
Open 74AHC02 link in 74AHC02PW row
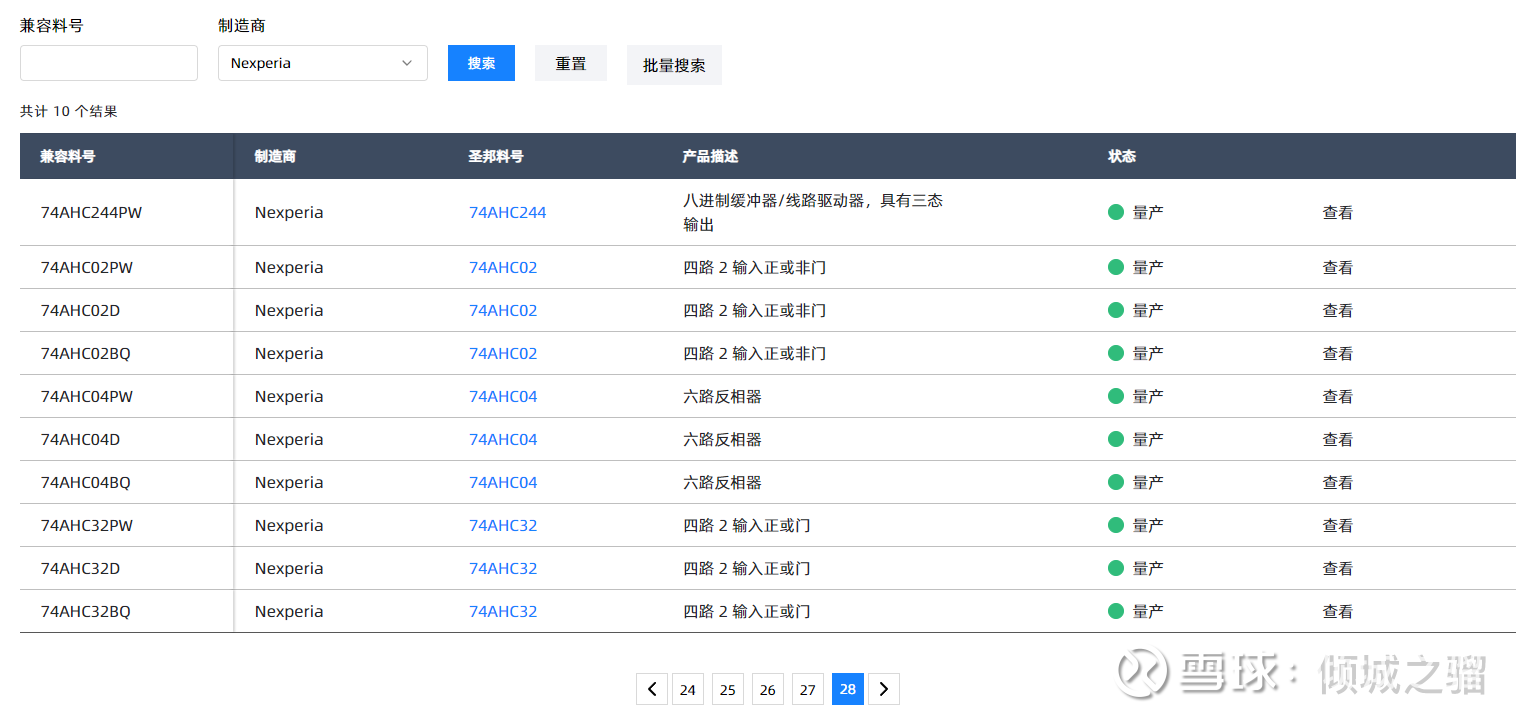(503, 267)
